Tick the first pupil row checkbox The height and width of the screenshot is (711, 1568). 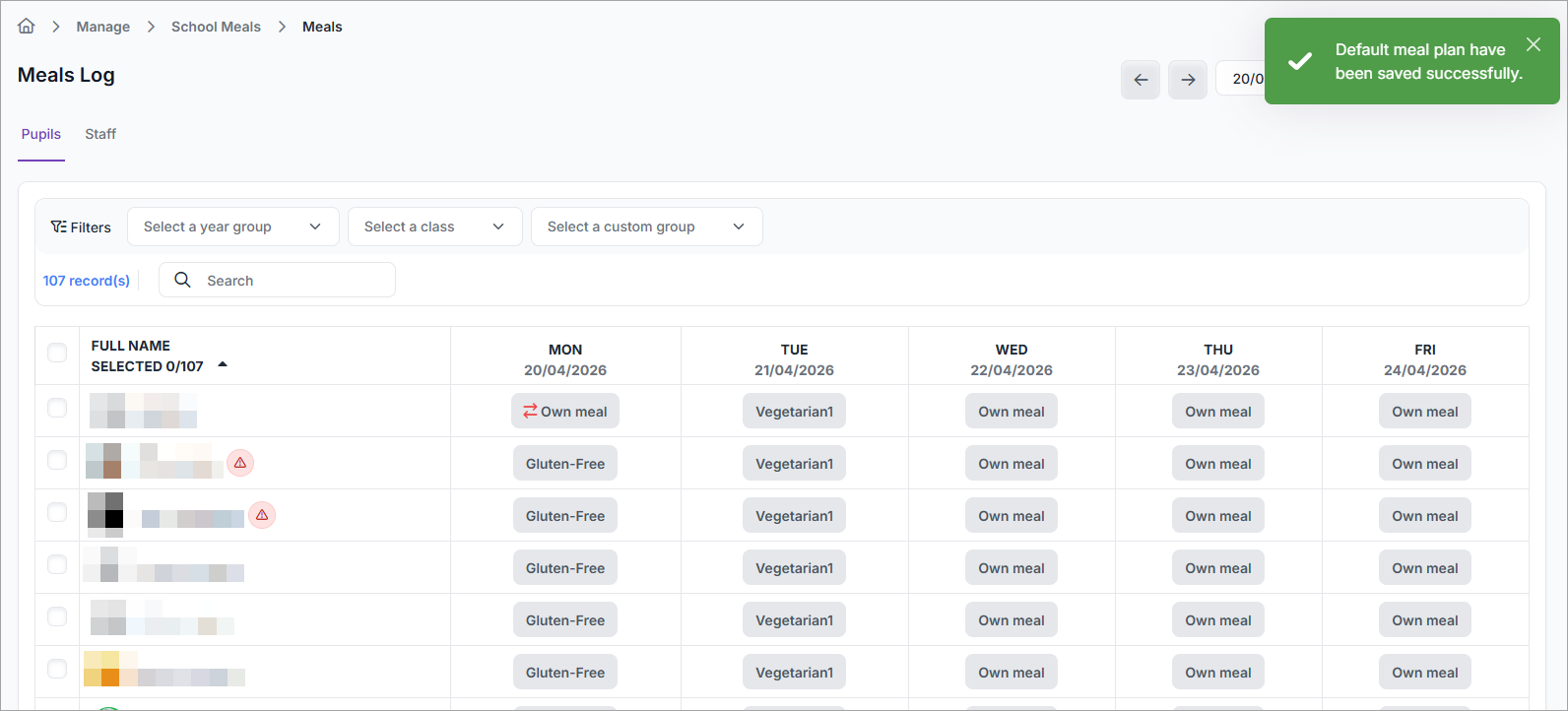pos(57,408)
